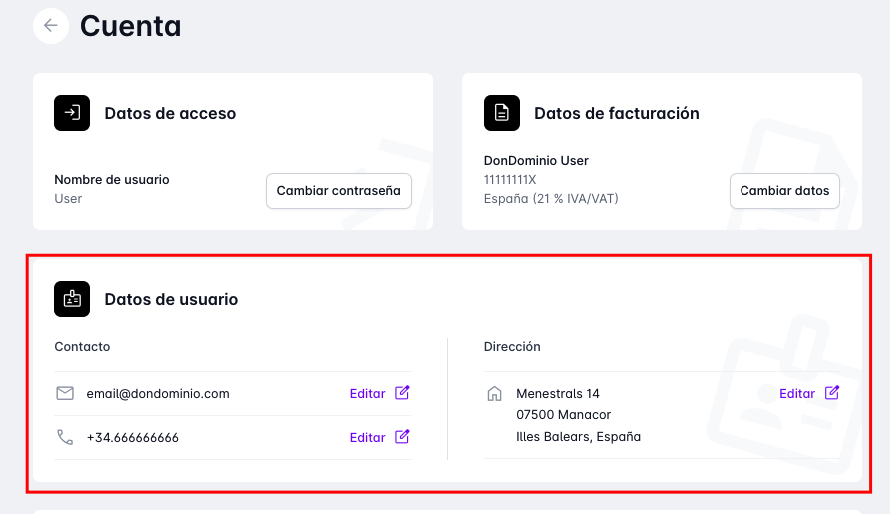Click the back arrow next to Cuenta
Viewport: 890px width, 514px height.
click(51, 26)
